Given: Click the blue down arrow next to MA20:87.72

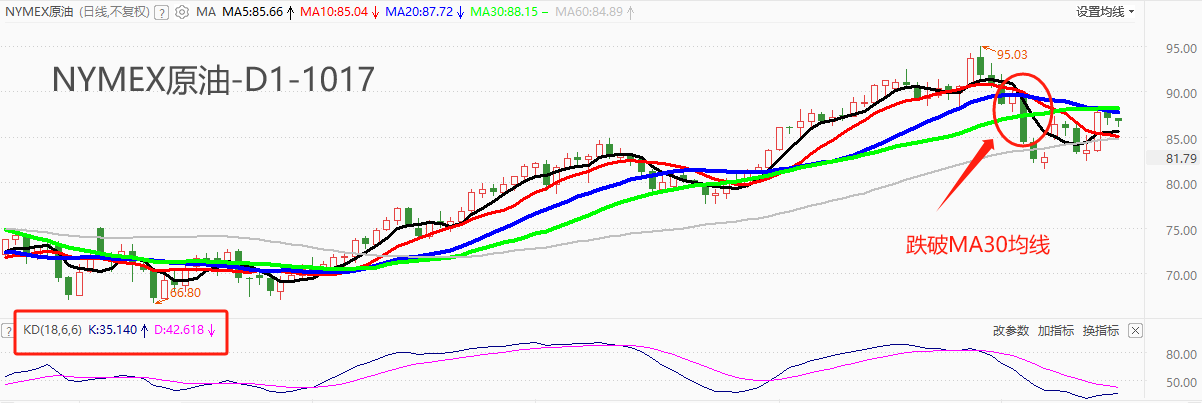Looking at the screenshot, I should point(459,13).
